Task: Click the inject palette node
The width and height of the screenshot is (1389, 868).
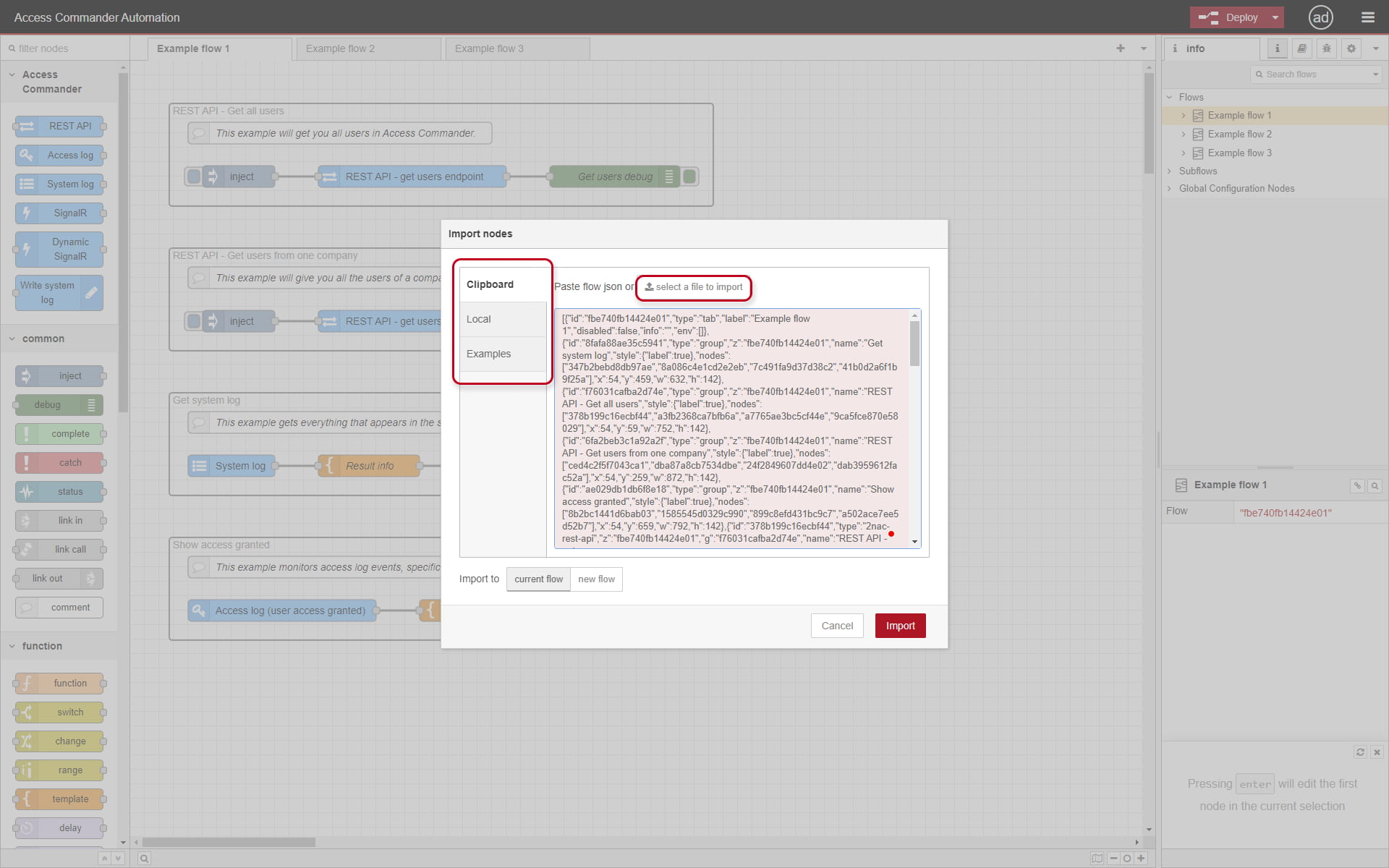Action: tap(59, 376)
